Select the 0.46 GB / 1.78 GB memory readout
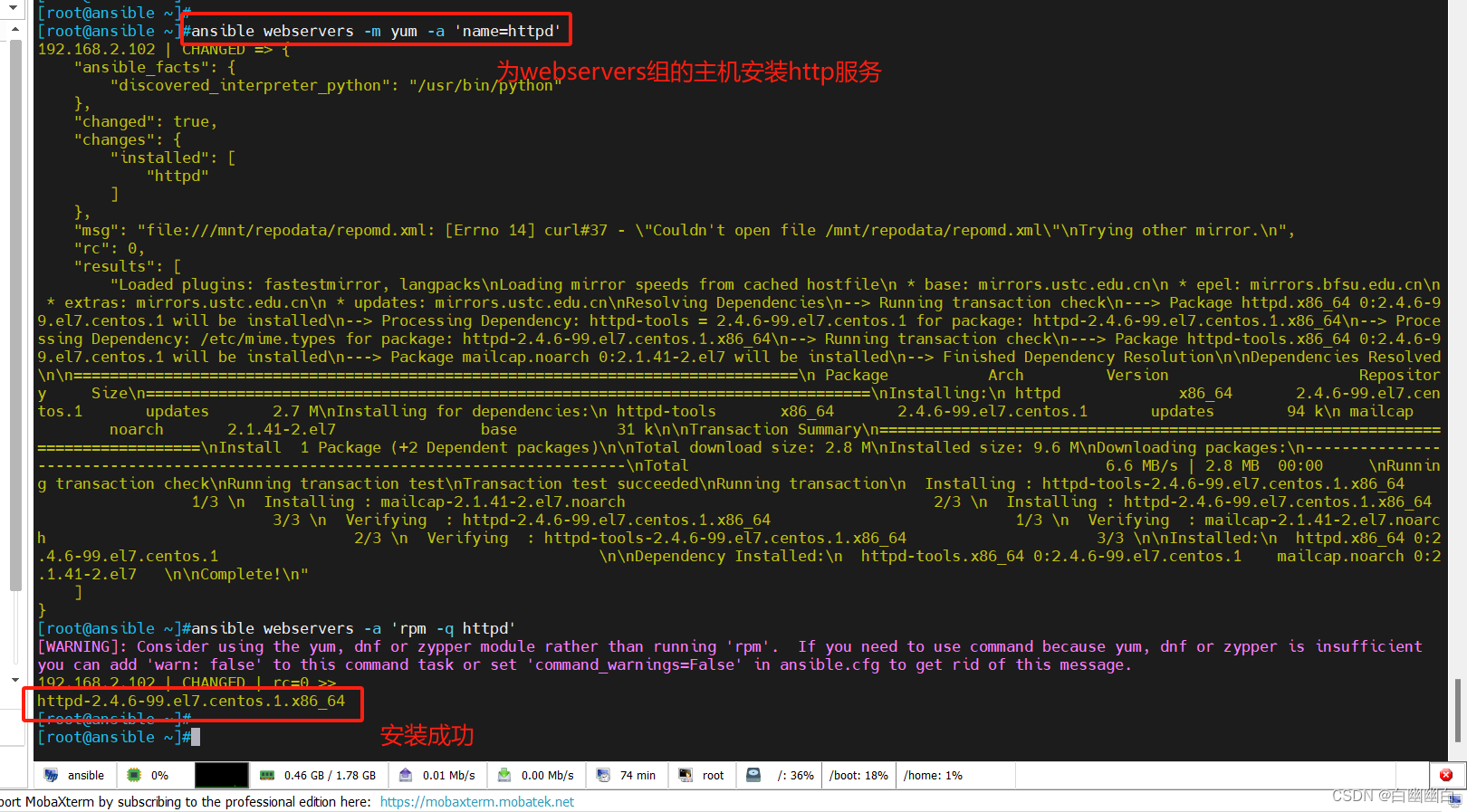This screenshot has width=1467, height=812. pyautogui.click(x=330, y=776)
